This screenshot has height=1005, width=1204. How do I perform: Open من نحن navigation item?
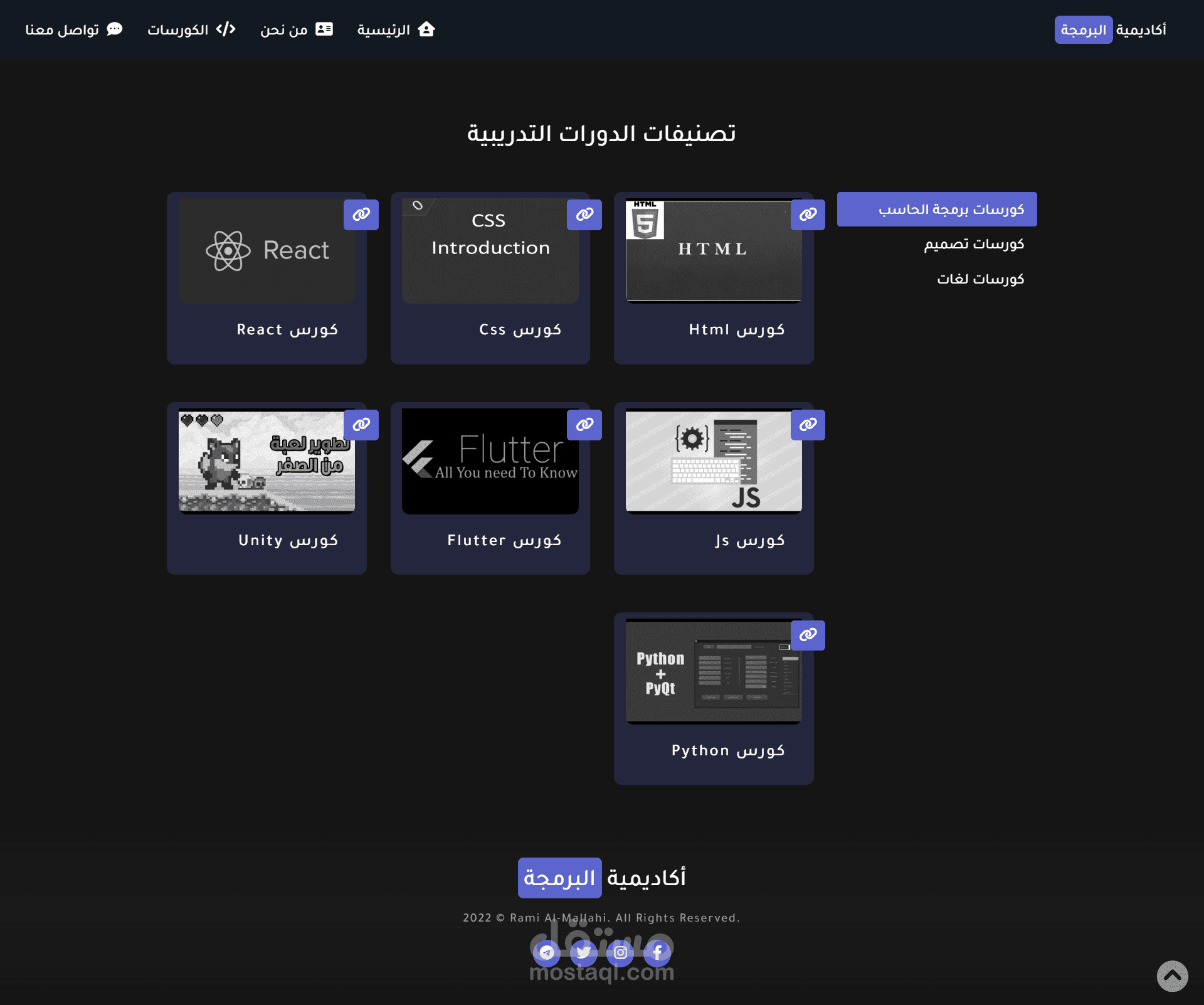(x=296, y=29)
